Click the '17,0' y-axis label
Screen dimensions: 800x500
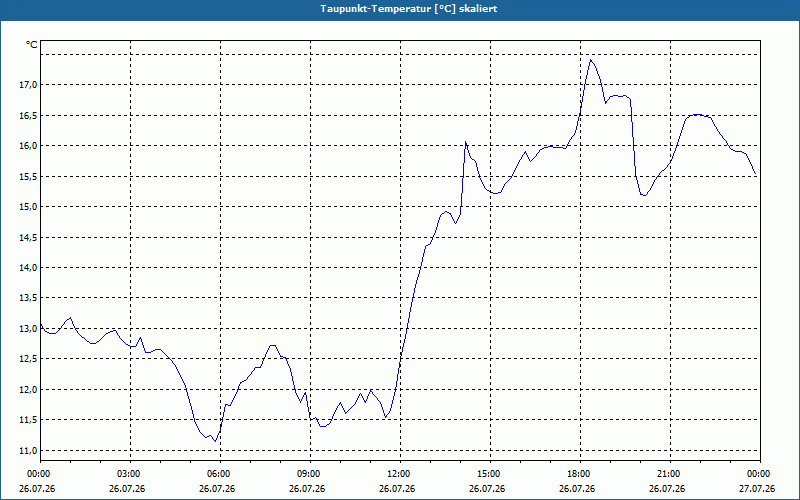28,85
